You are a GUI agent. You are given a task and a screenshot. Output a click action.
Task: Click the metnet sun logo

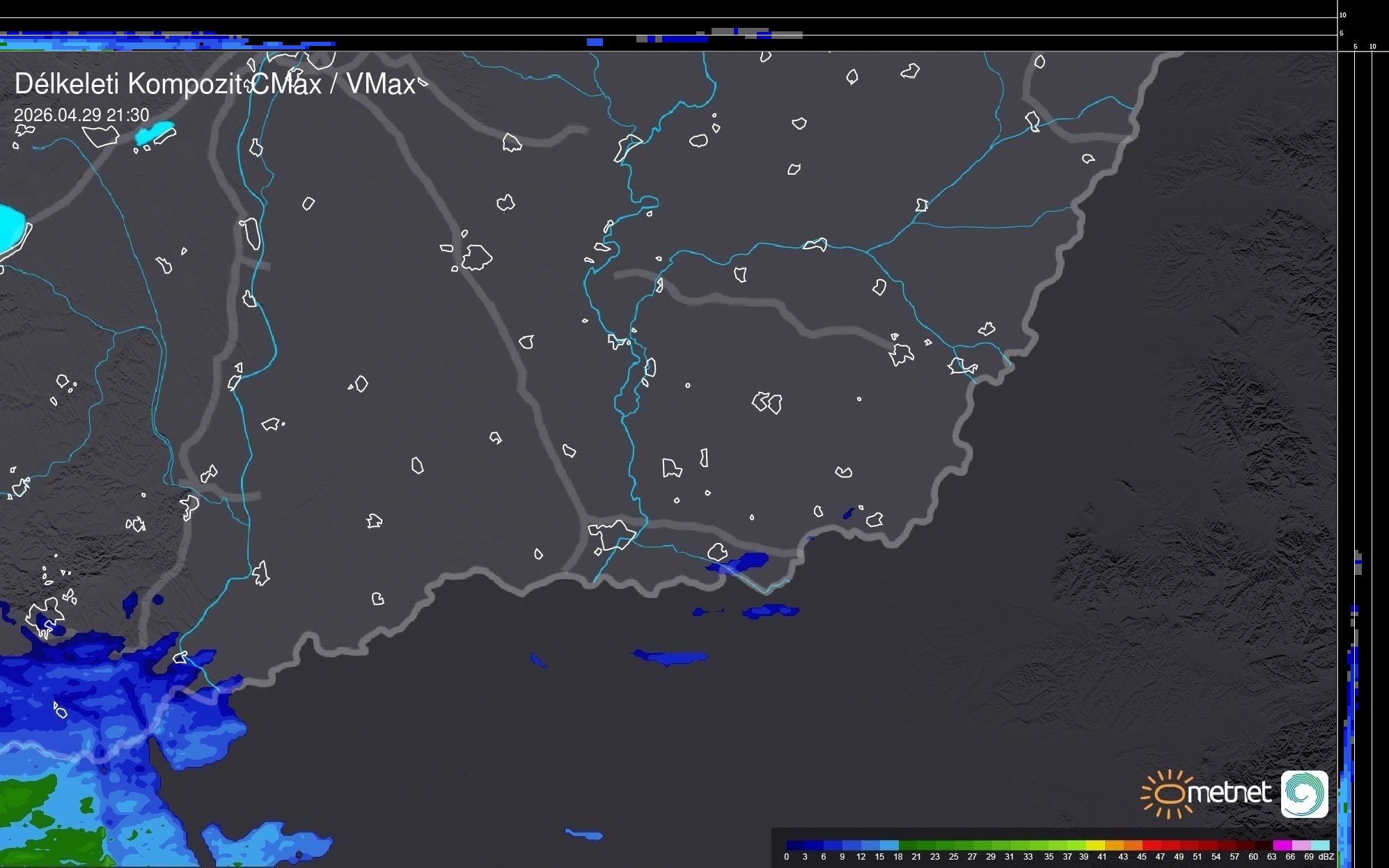[x=1168, y=794]
